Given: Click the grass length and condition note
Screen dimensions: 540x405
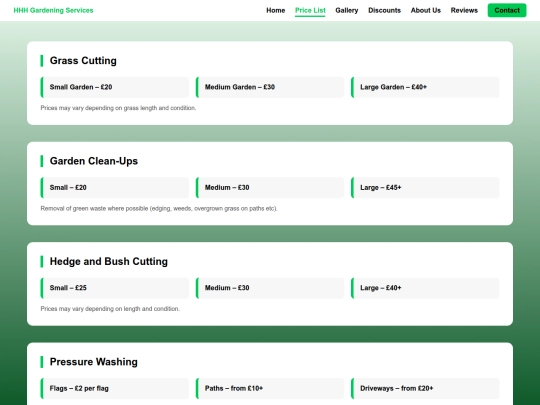Looking at the screenshot, I should (118, 108).
